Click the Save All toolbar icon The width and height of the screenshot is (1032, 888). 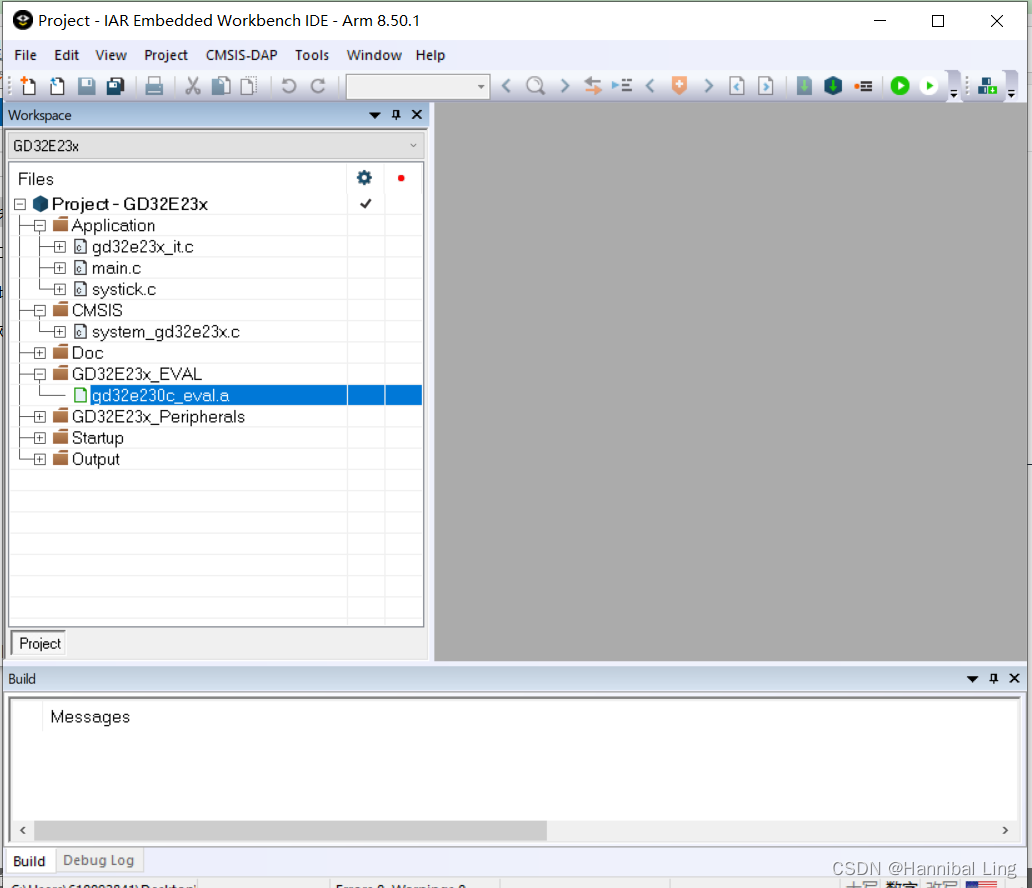tap(116, 86)
